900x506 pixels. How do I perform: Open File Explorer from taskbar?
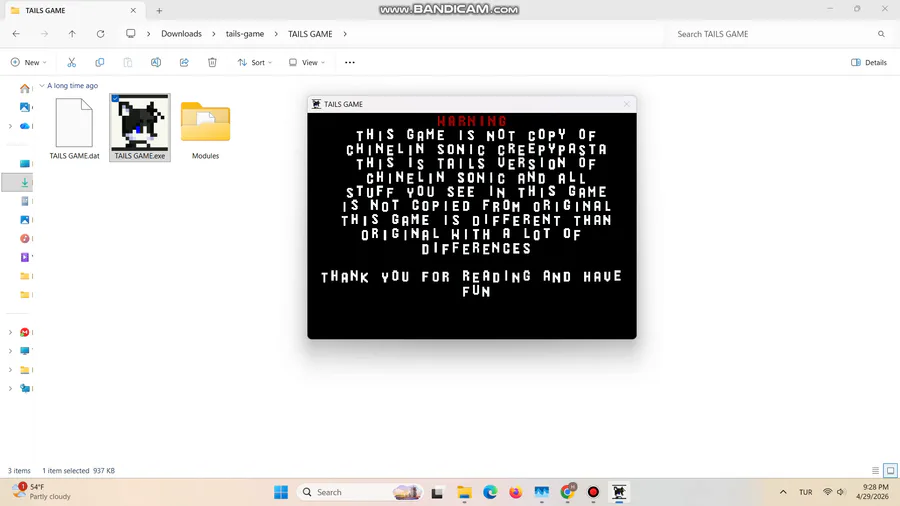coord(464,492)
